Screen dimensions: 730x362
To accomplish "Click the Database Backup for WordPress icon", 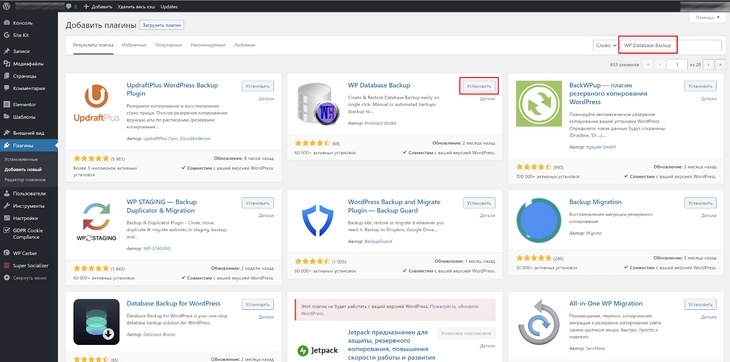I will [96, 322].
